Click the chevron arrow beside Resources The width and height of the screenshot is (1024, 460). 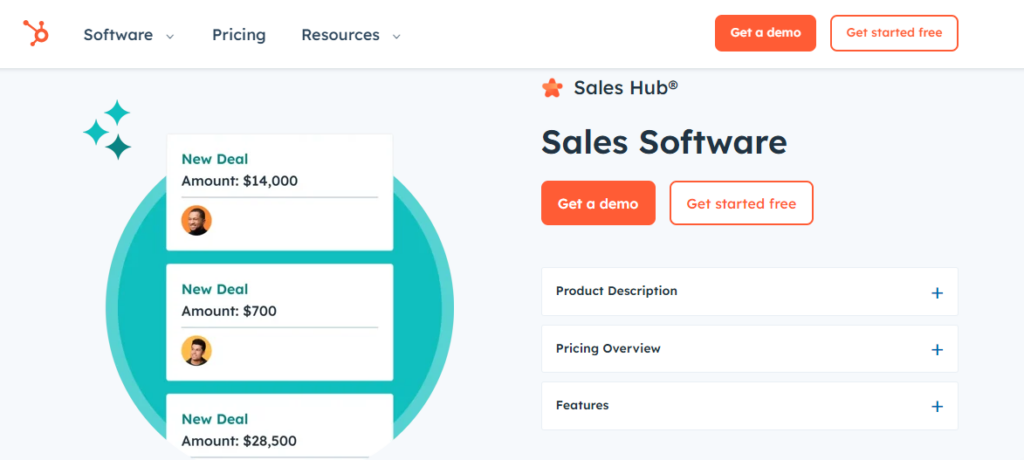click(x=396, y=36)
